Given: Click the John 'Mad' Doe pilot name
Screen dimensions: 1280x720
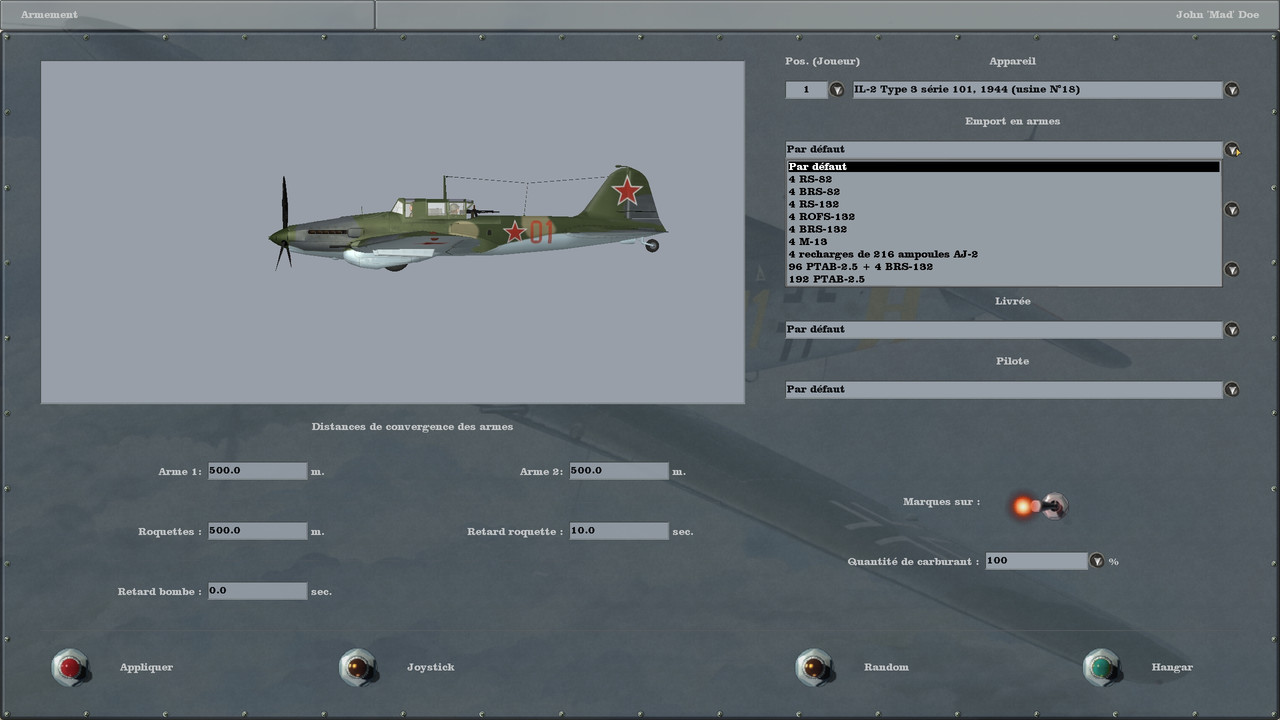Looking at the screenshot, I should [x=1217, y=15].
